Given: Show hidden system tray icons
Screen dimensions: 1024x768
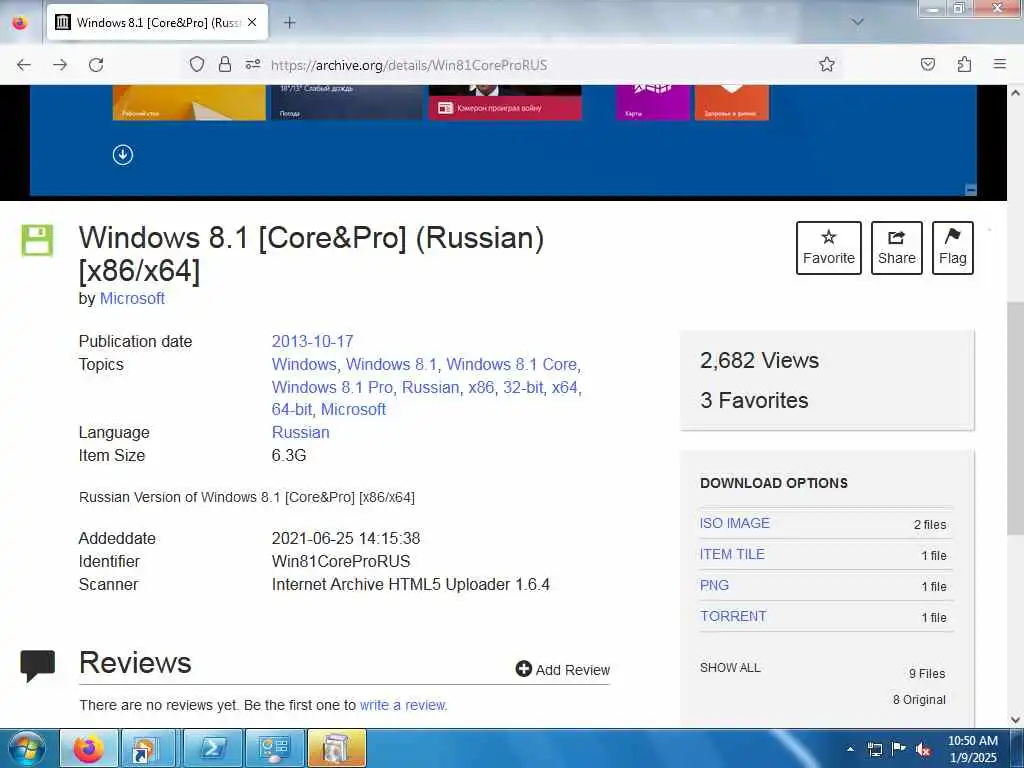Looking at the screenshot, I should (x=850, y=749).
